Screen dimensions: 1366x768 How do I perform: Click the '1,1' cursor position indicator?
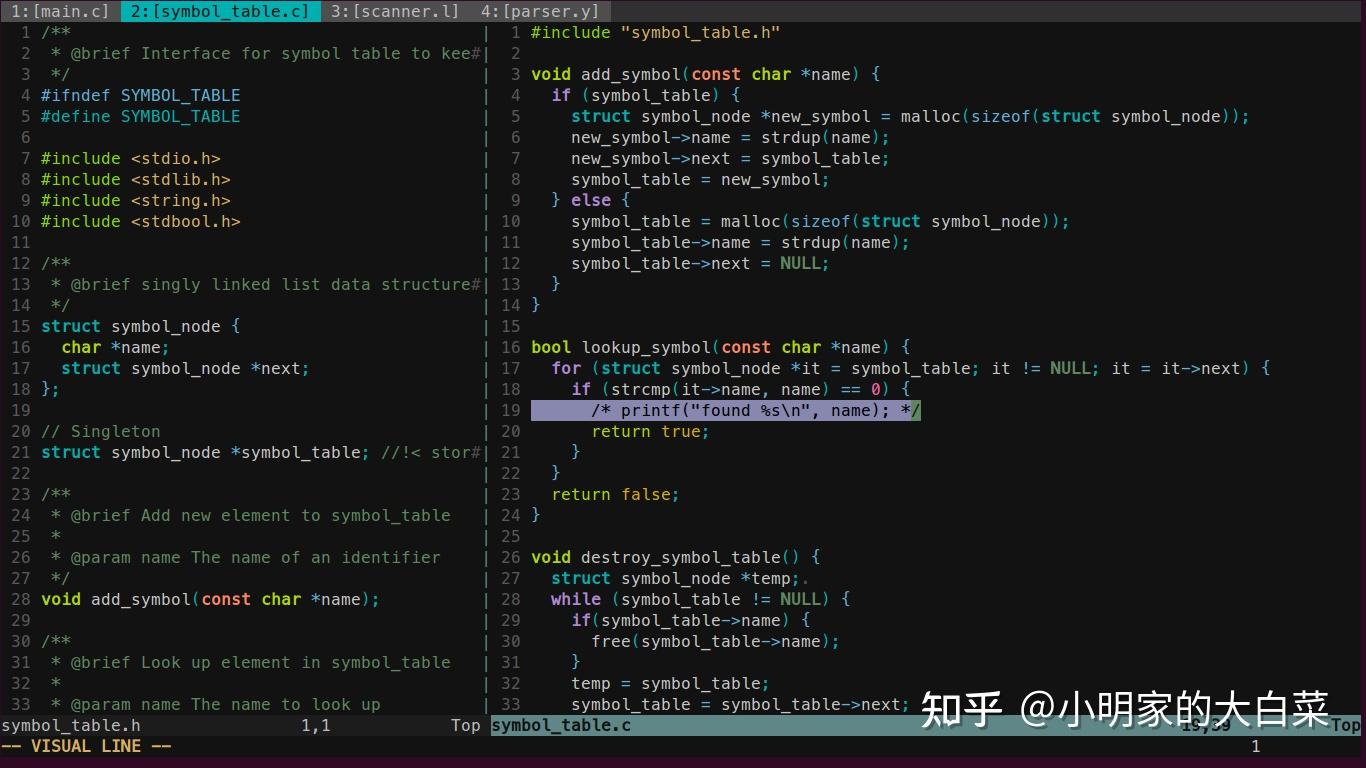tap(316, 726)
